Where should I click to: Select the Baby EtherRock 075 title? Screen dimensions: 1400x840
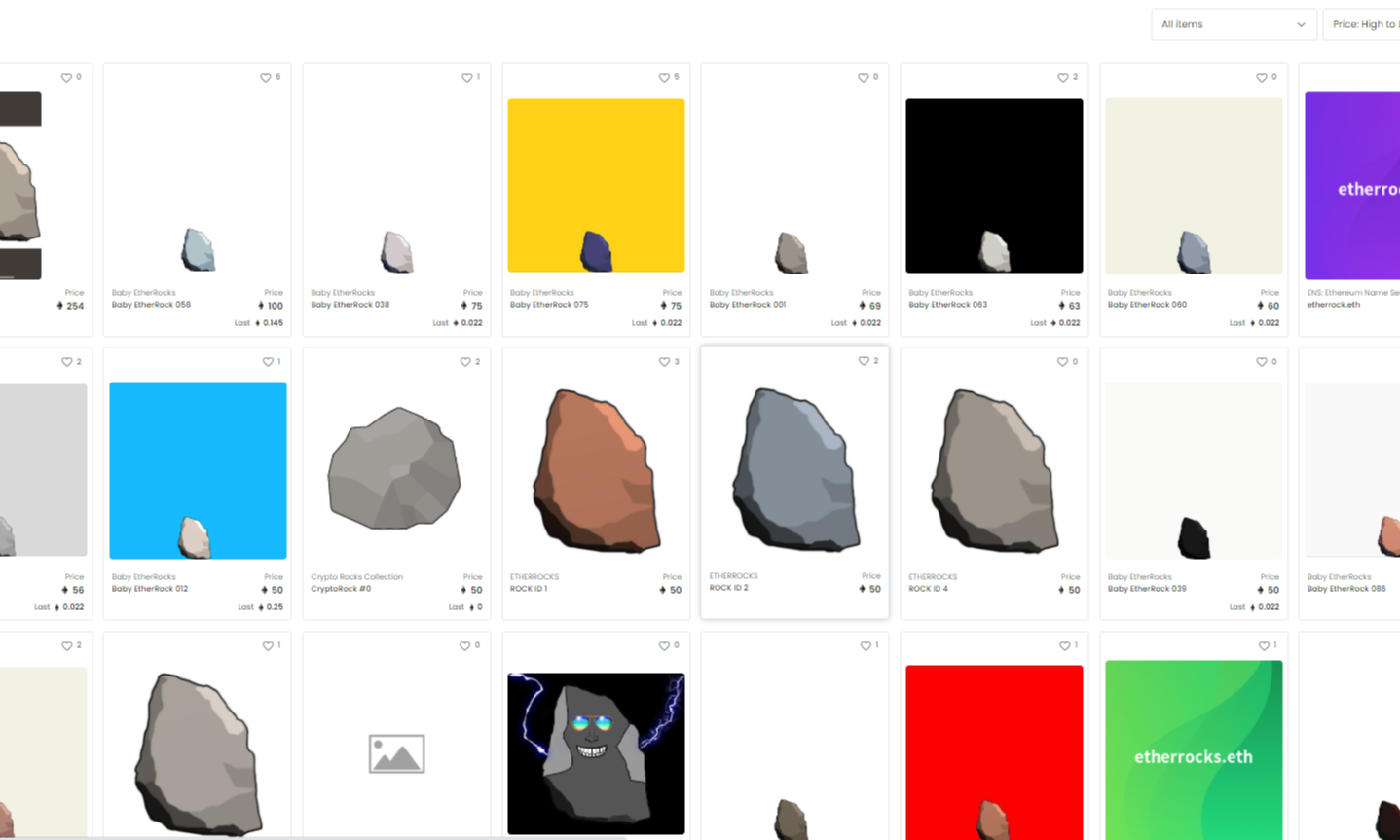coord(549,305)
